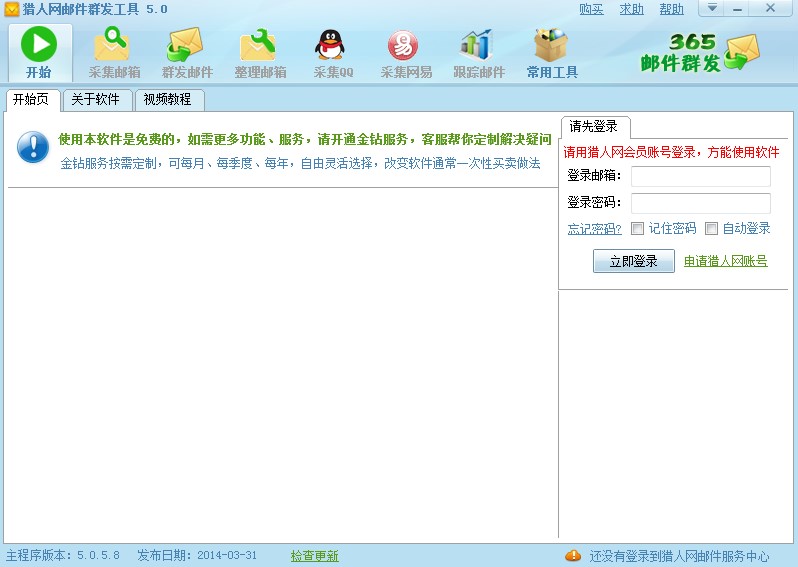Click the 主程序版本: 5.0.5.8 status text
The image size is (798, 567).
[x=63, y=555]
